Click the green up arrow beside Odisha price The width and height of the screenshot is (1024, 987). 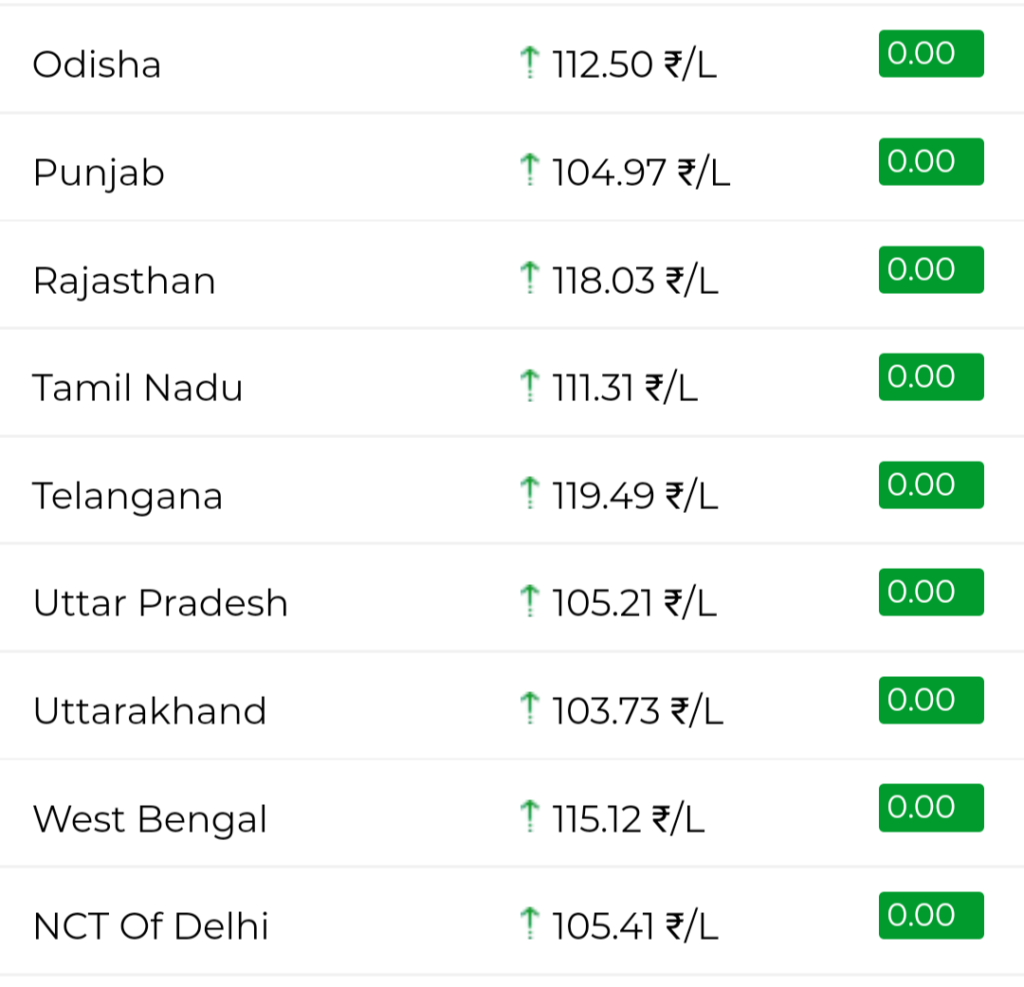[530, 63]
